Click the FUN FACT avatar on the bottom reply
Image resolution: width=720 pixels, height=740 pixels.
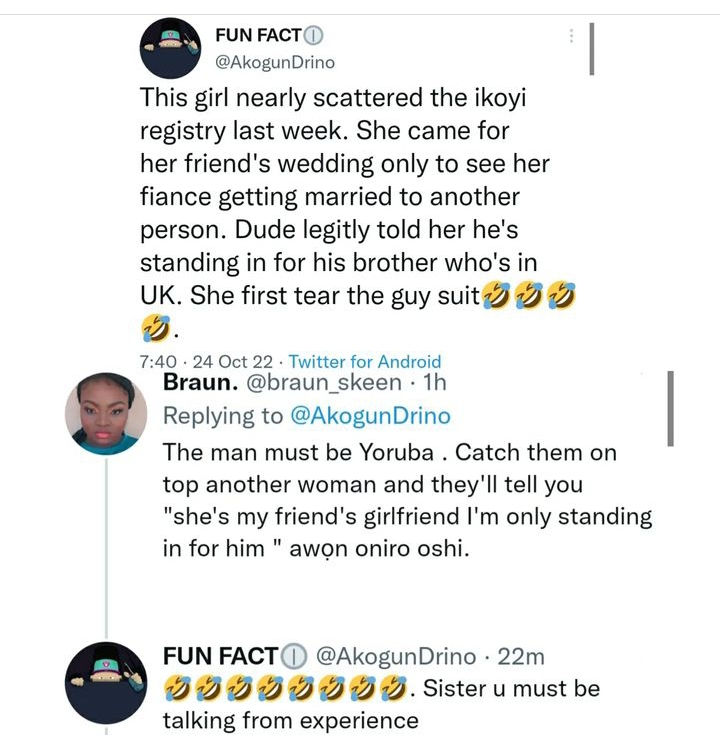point(105,683)
